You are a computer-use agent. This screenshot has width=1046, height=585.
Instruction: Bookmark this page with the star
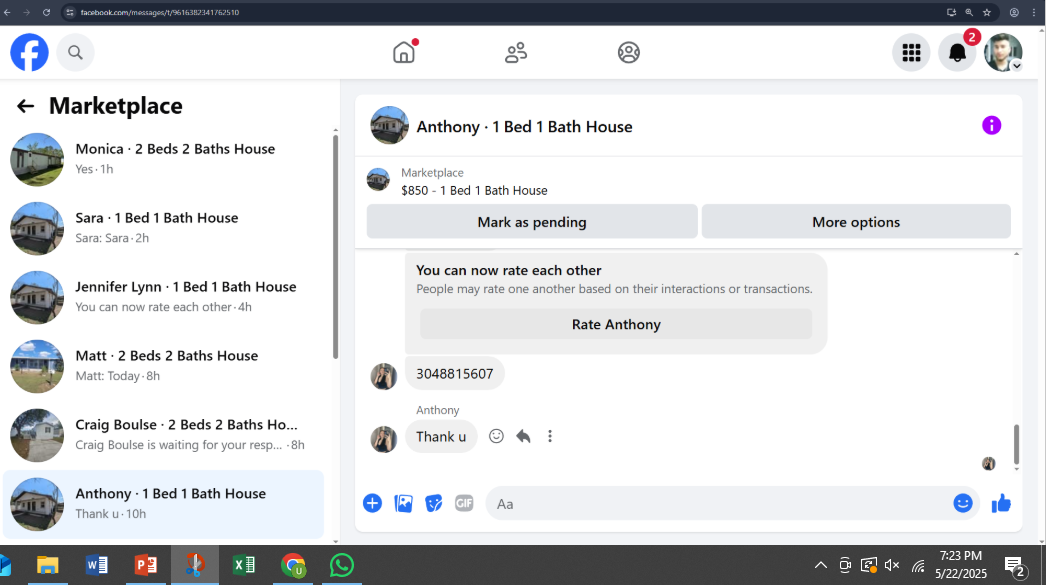[x=987, y=12]
